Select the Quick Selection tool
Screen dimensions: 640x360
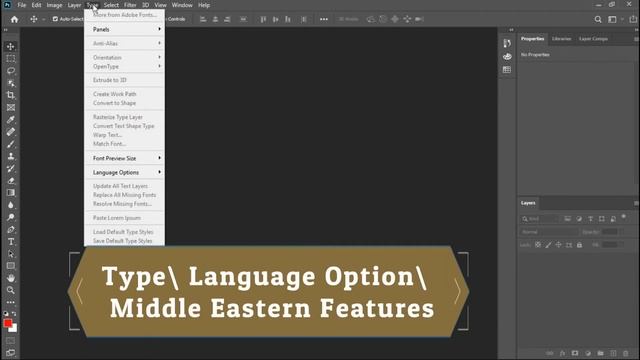(11, 83)
